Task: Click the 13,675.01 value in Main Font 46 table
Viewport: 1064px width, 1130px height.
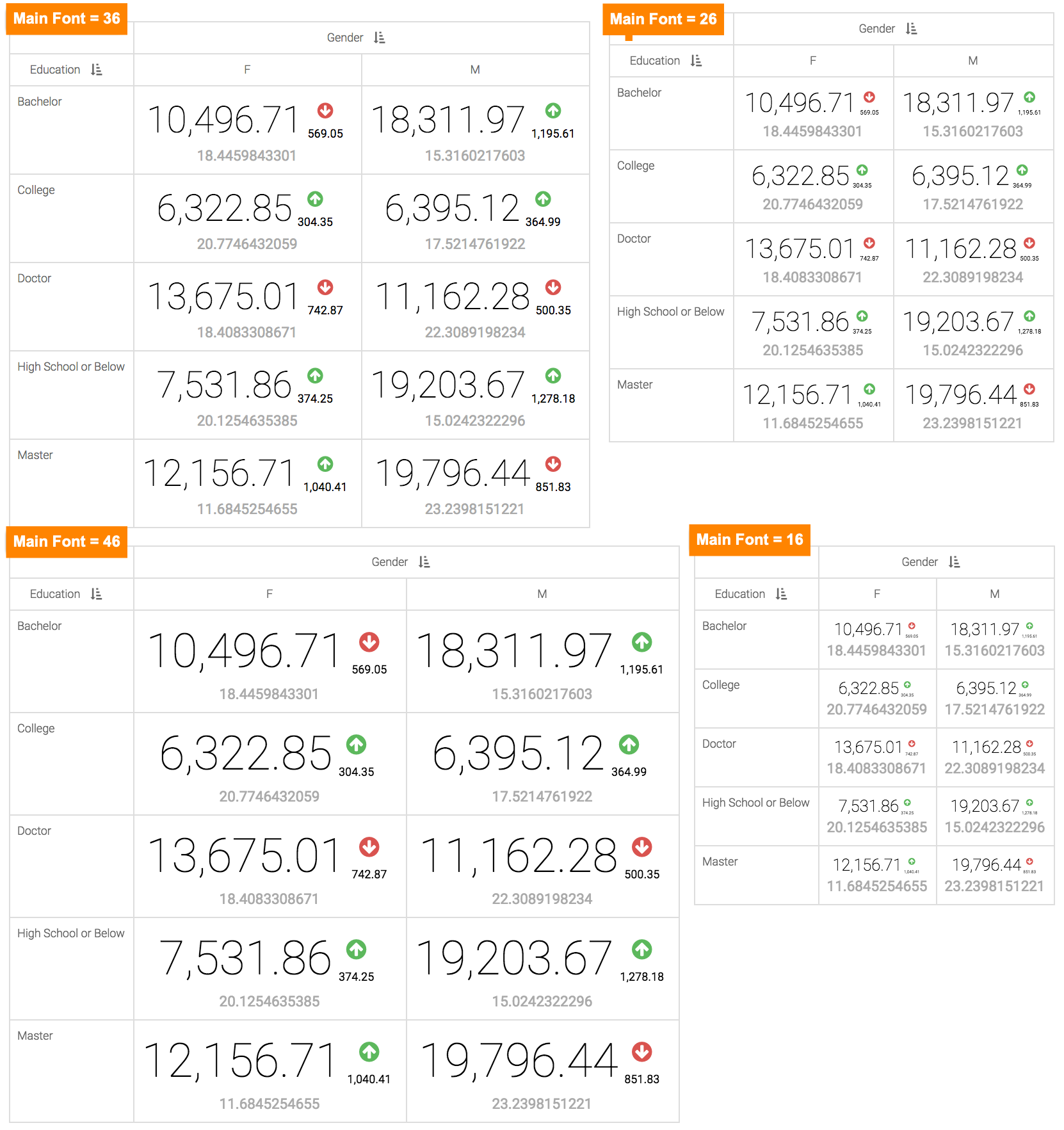Action: [x=244, y=856]
